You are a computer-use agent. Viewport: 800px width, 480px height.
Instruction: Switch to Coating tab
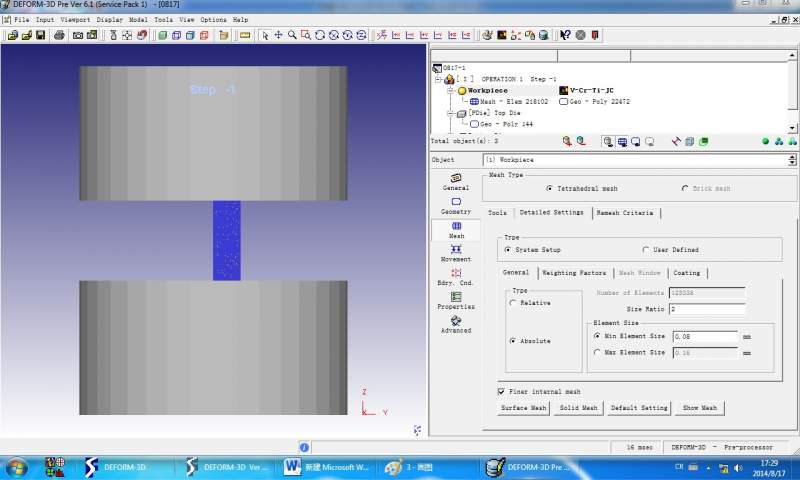tap(687, 273)
